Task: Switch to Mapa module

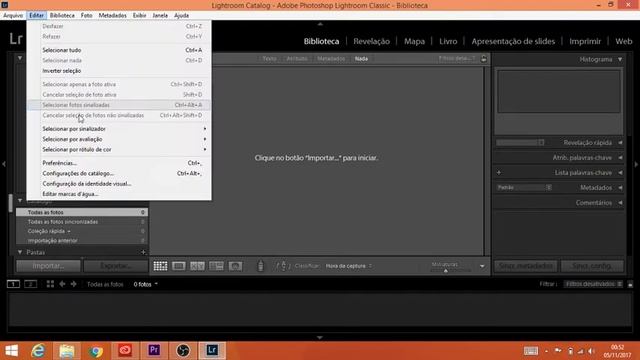Action: click(414, 41)
